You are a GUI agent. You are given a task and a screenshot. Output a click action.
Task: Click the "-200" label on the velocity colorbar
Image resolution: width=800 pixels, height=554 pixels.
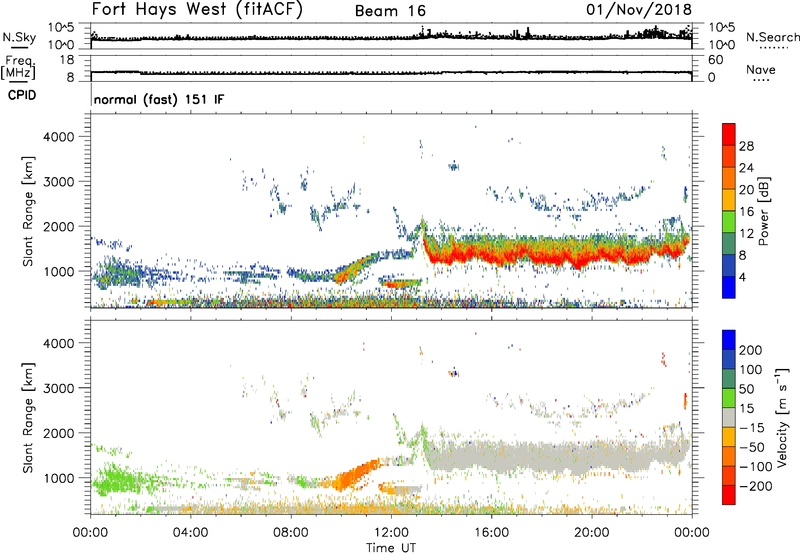756,486
